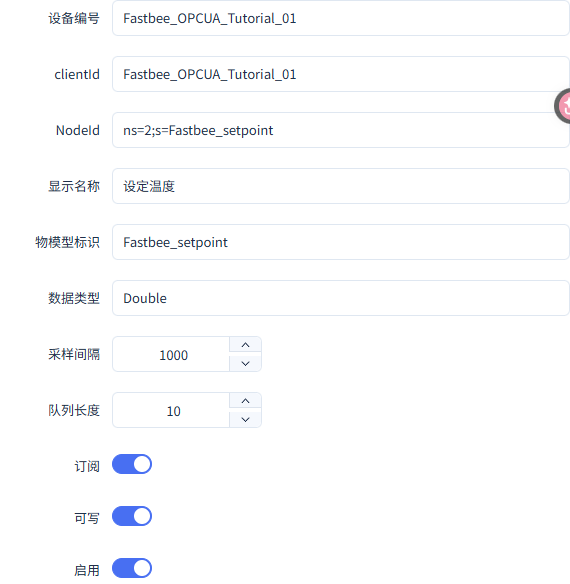This screenshot has width=570, height=584.
Task: Increase the 队列长度 value with up arrow
Action: tap(246, 401)
